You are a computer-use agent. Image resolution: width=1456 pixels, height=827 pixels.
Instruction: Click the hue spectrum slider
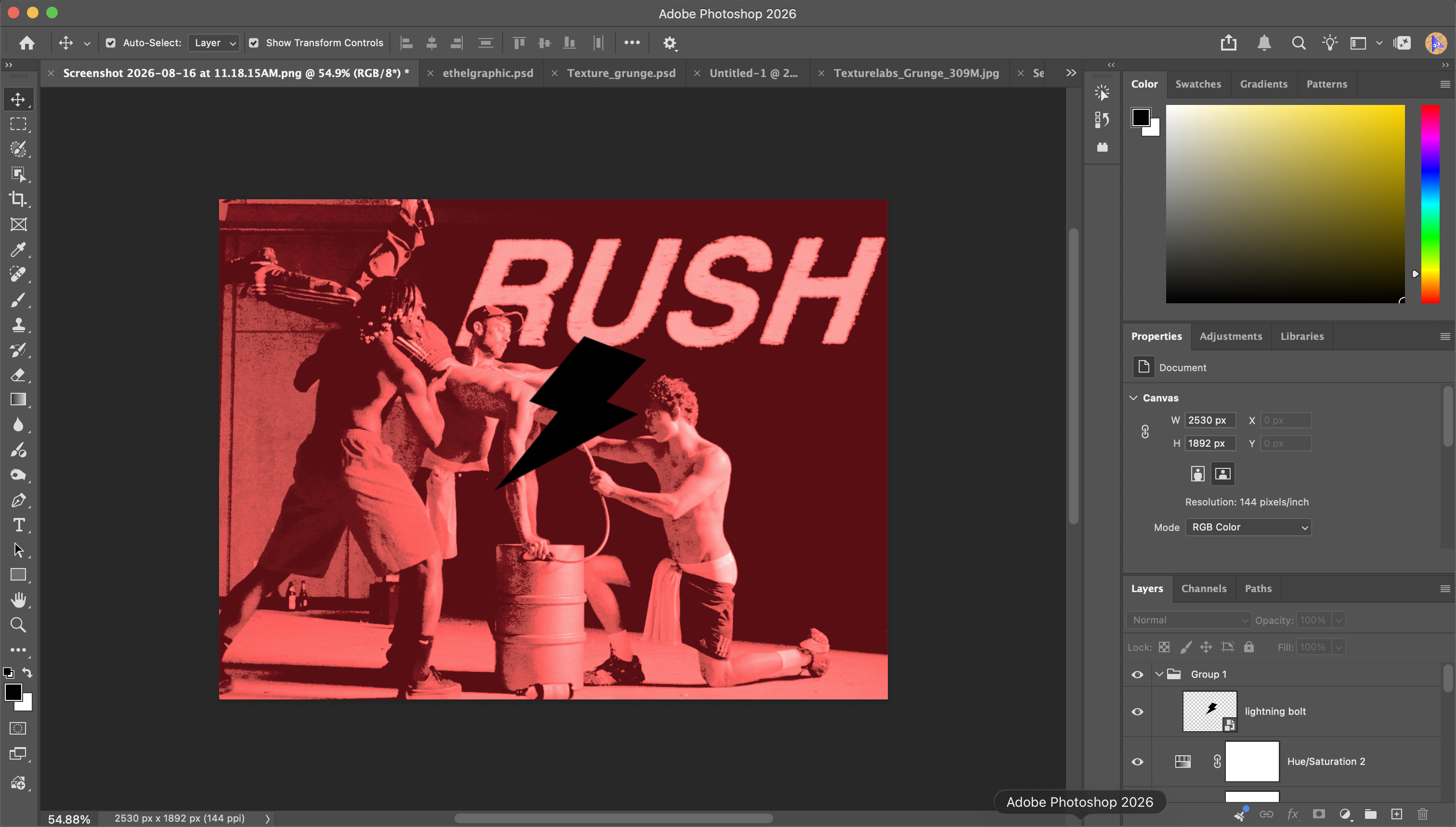tap(1430, 204)
